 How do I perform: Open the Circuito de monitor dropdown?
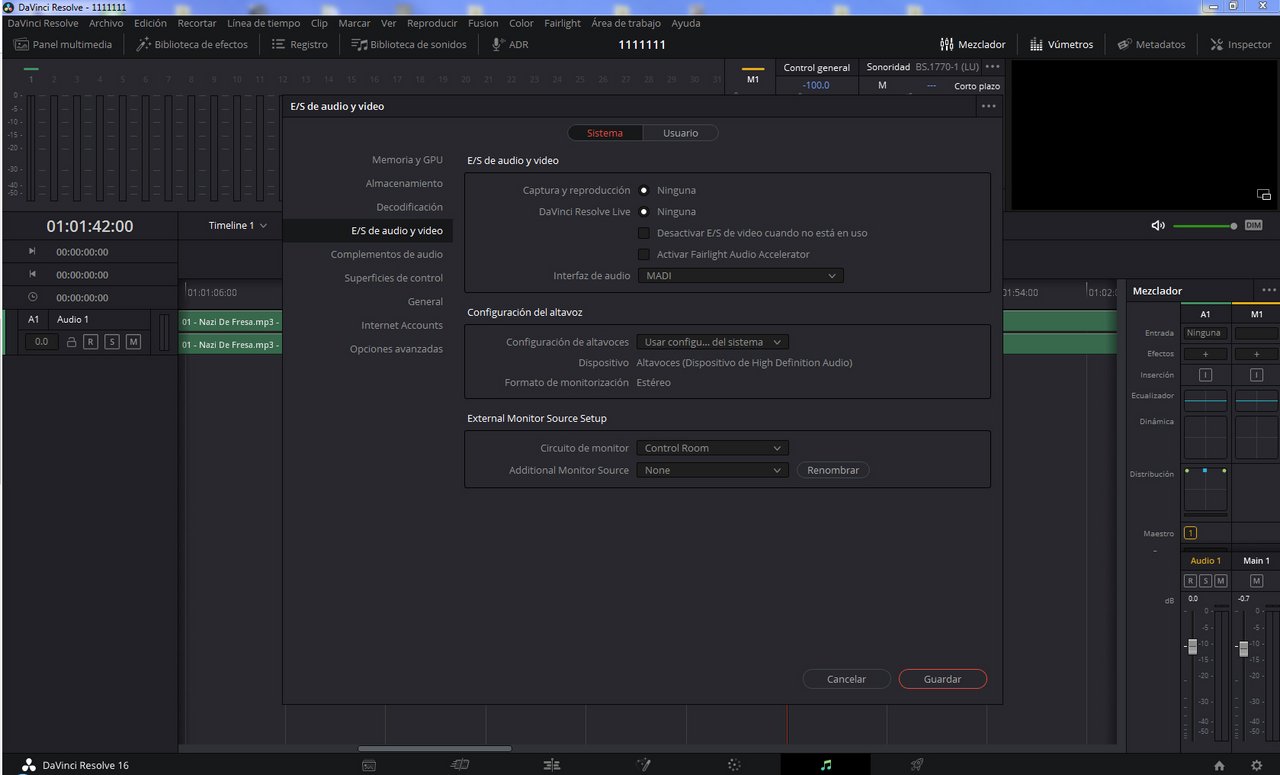coord(712,448)
